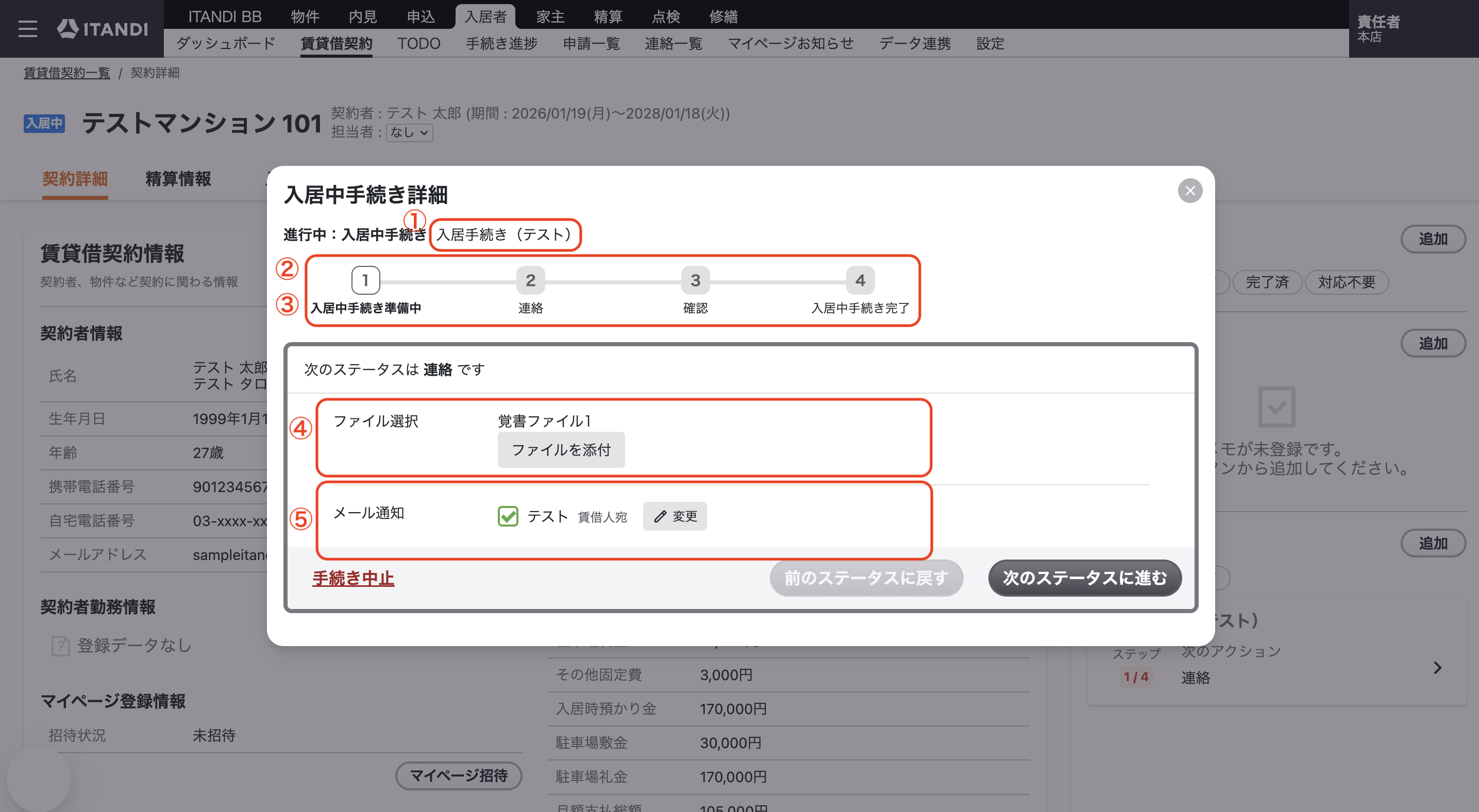Select the 完了済 filter chip
Screen dimensions: 1479x812
coord(1267,282)
